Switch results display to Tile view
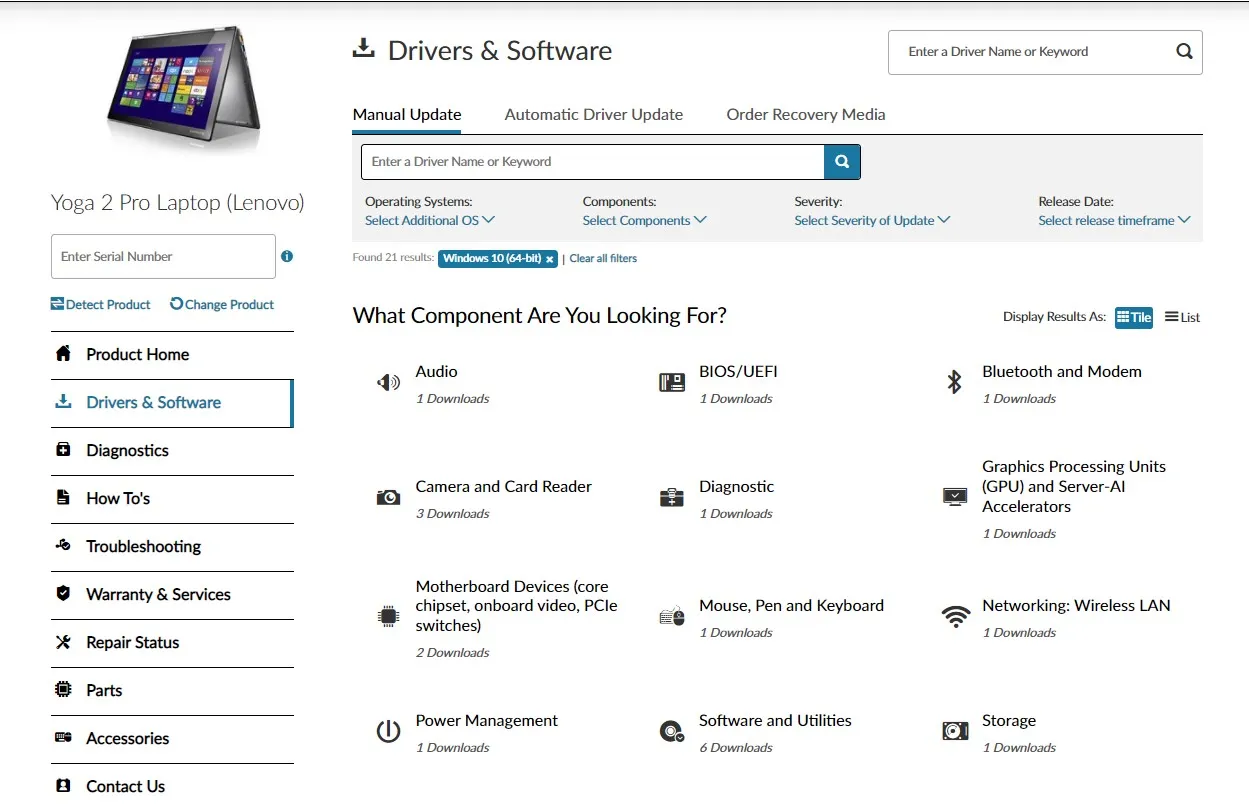The width and height of the screenshot is (1249, 811). click(1133, 317)
